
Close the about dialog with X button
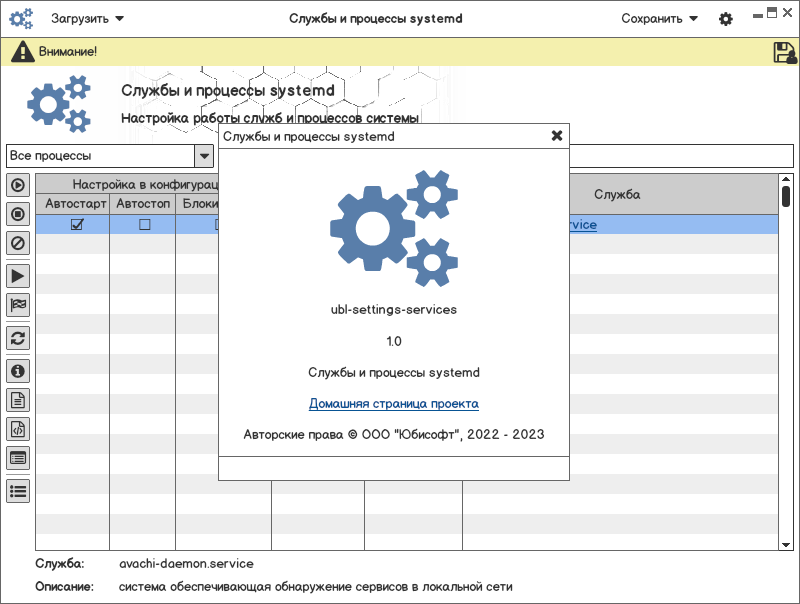click(x=557, y=136)
